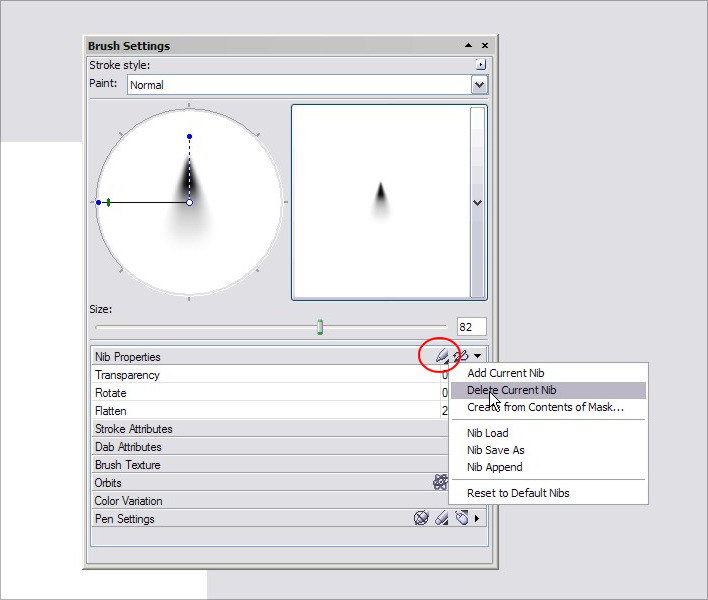Image resolution: width=708 pixels, height=600 pixels.
Task: Click the nib options pen icon
Action: 442,356
